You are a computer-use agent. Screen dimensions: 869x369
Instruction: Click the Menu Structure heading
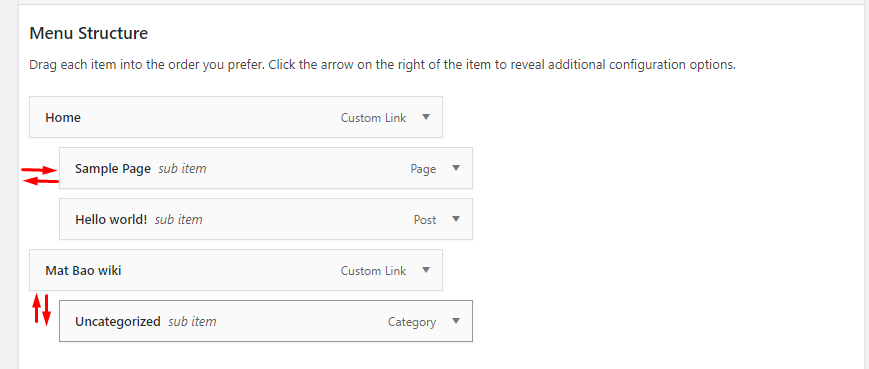click(89, 34)
